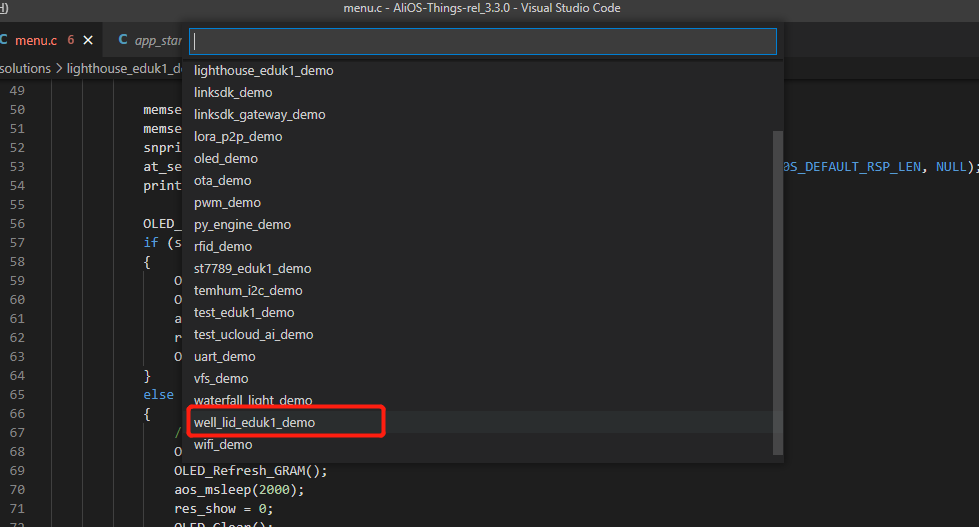
Task: Click the aos_msleep(2000) code line
Action: click(239, 490)
